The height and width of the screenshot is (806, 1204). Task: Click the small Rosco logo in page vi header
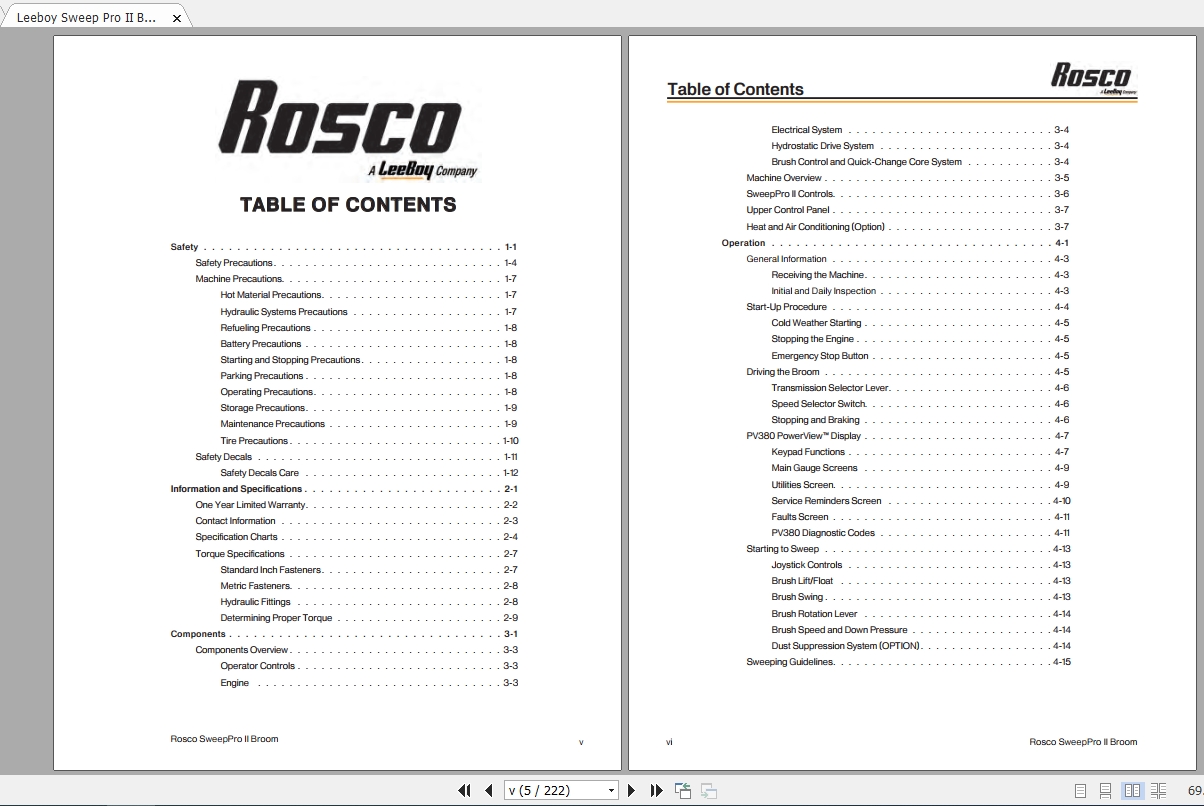pos(1093,77)
